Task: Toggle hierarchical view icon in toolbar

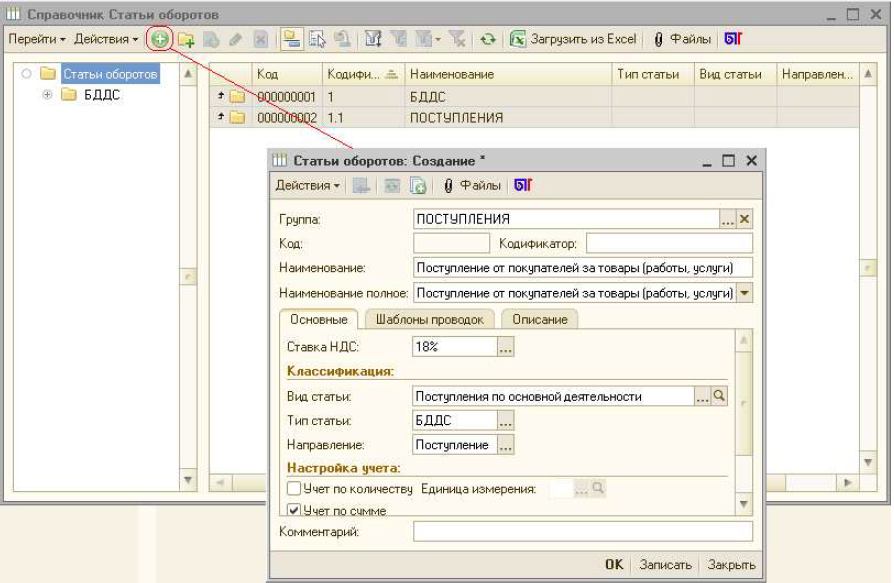Action: (290, 39)
